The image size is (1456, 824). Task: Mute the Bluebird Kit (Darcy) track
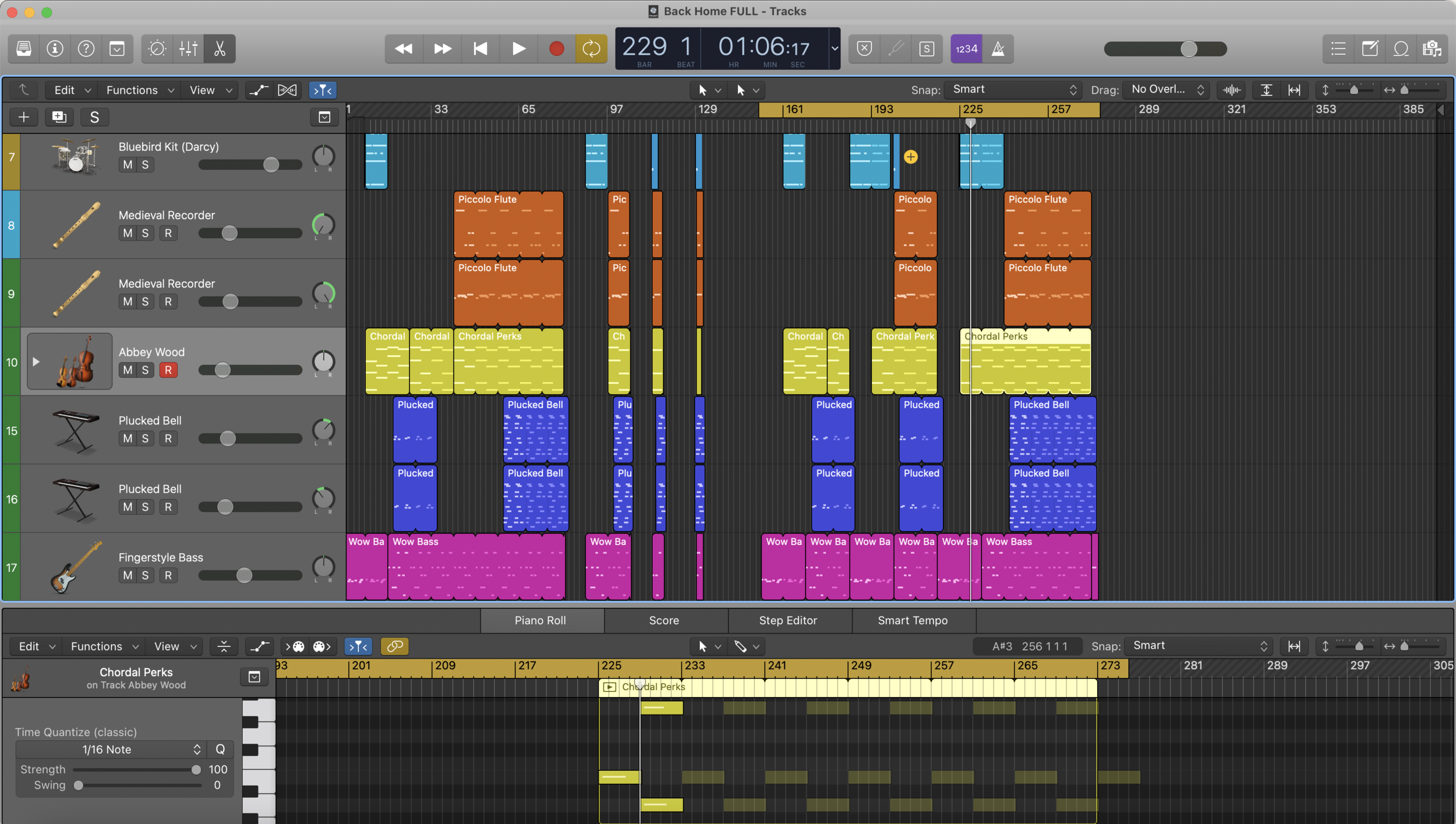(128, 165)
